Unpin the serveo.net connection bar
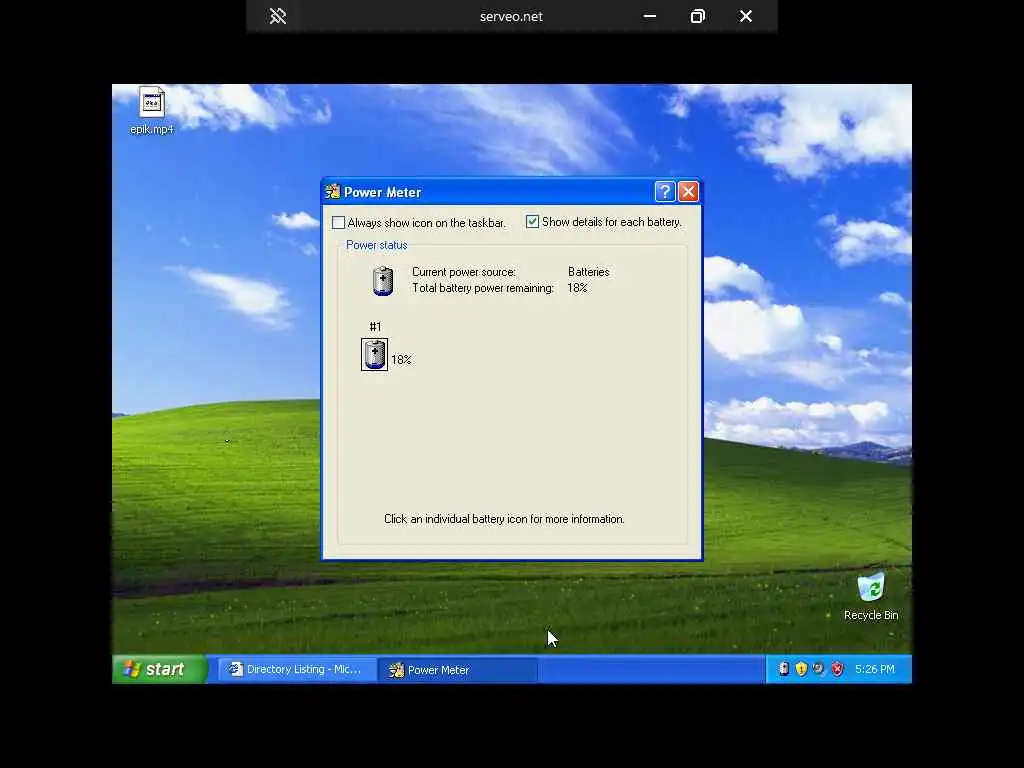 coord(278,16)
